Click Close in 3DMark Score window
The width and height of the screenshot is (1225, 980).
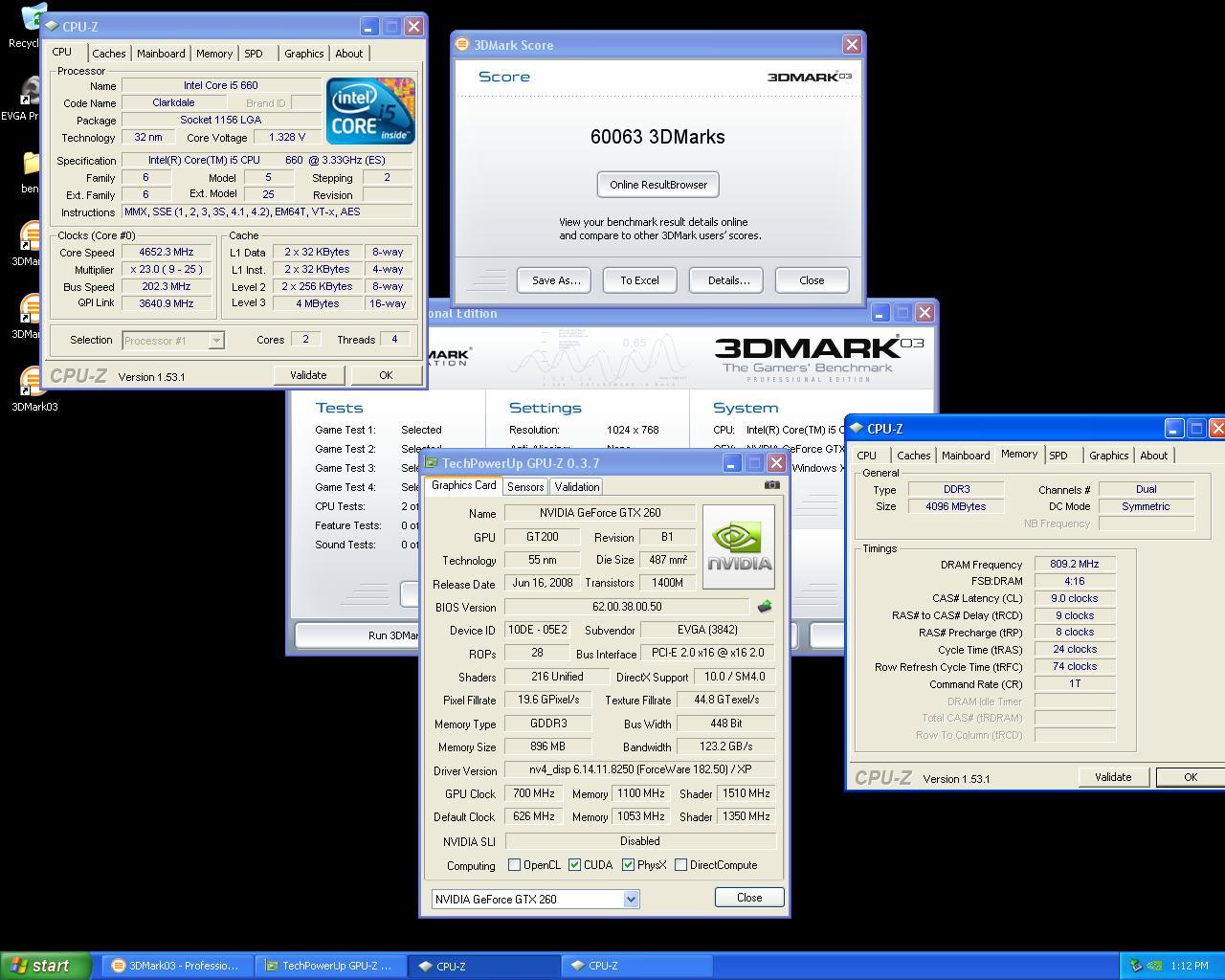(812, 280)
